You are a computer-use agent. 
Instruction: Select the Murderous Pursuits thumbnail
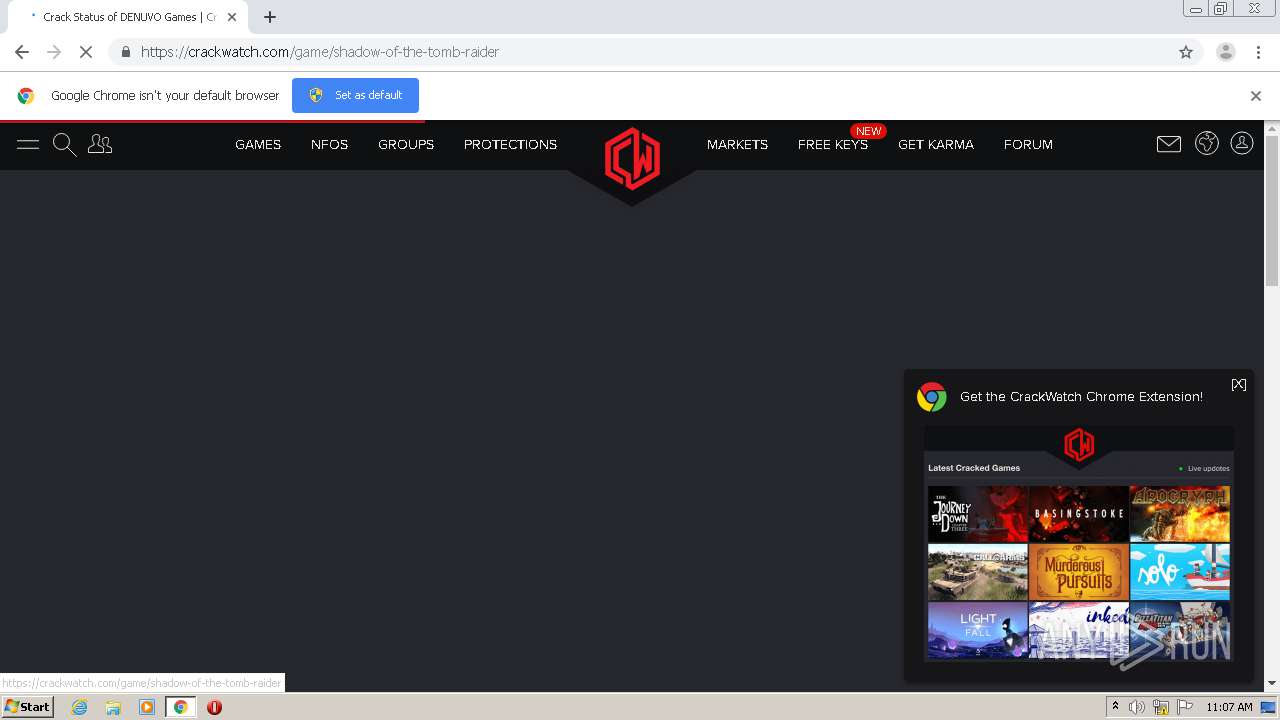click(x=1079, y=572)
